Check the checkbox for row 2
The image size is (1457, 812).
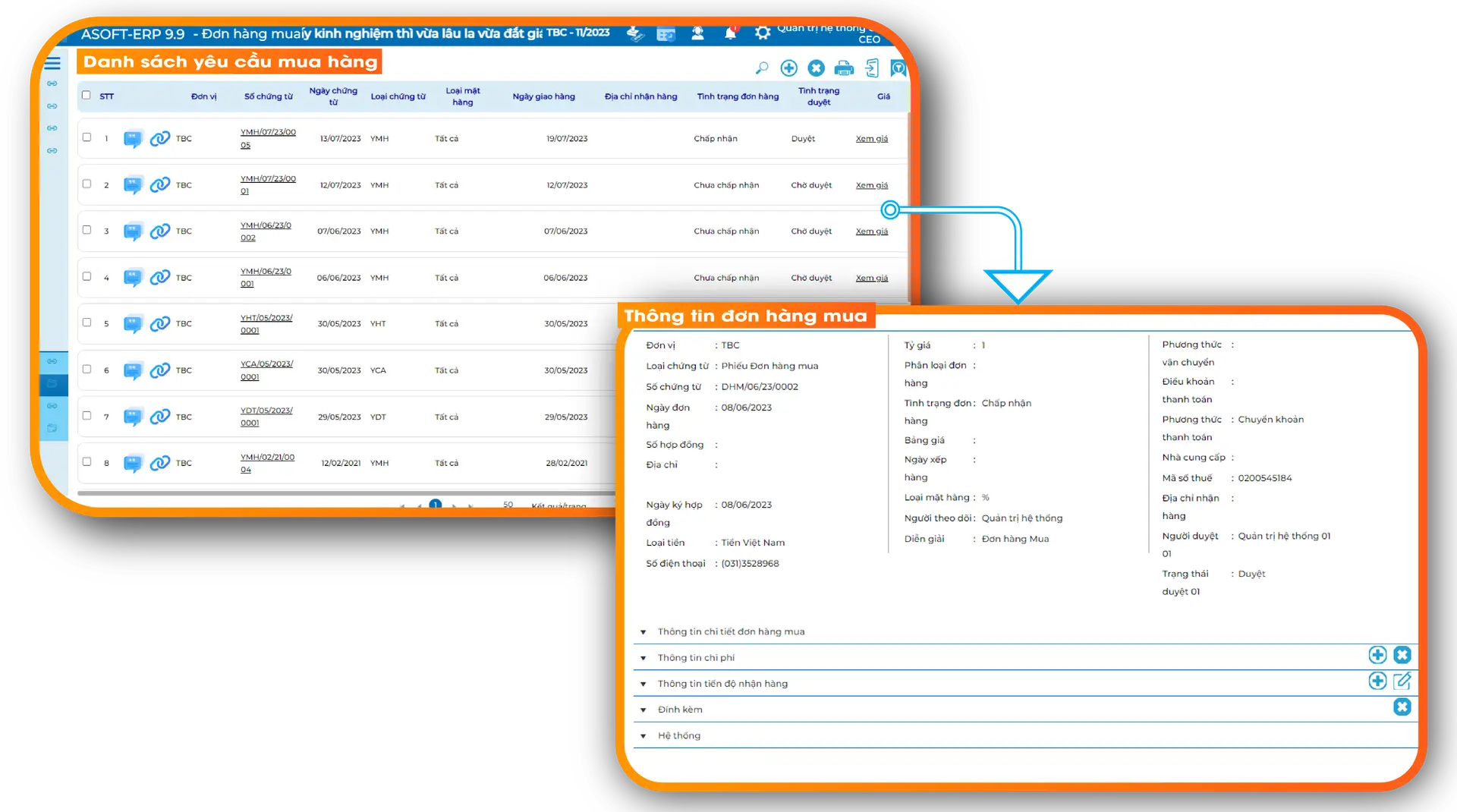pyautogui.click(x=87, y=184)
